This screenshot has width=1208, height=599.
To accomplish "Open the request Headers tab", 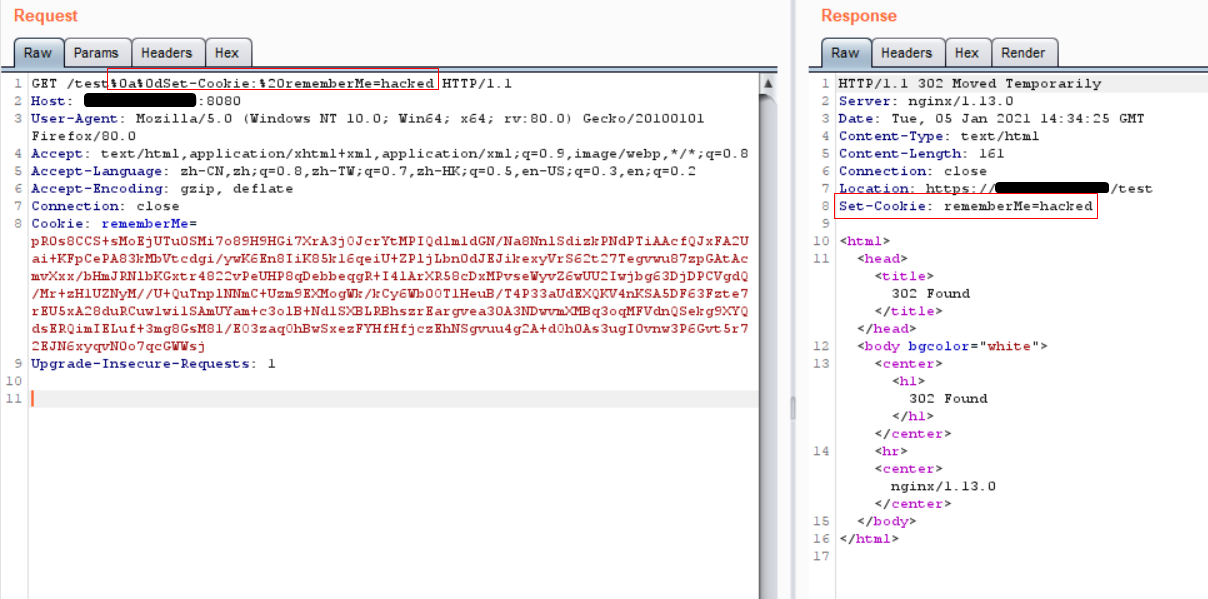I will tap(166, 53).
